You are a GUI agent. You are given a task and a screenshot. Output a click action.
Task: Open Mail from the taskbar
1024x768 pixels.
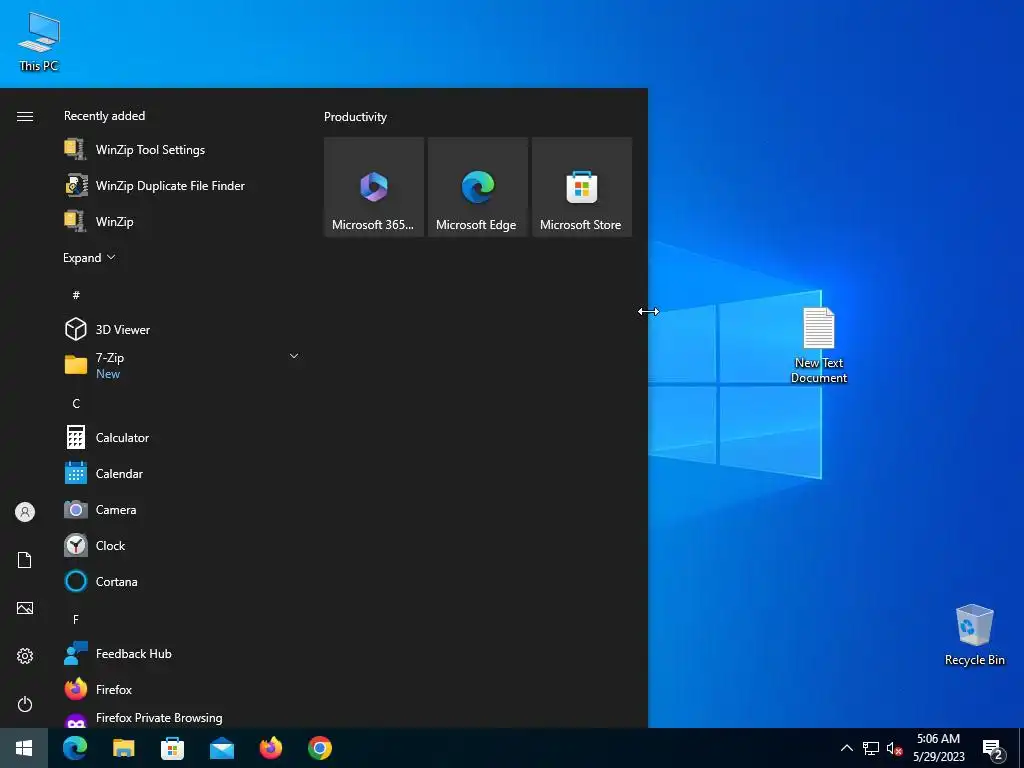[x=221, y=748]
